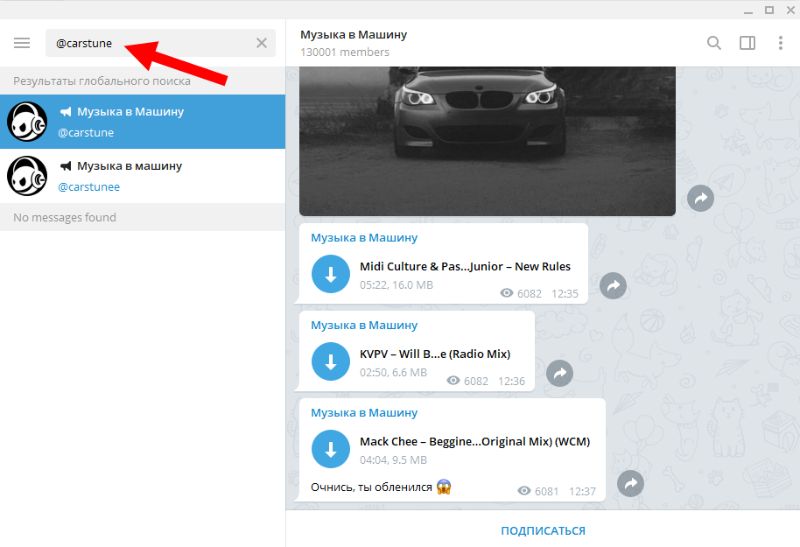Click megaphone channel icon beside @carstune result
This screenshot has width=800, height=547.
[x=65, y=111]
